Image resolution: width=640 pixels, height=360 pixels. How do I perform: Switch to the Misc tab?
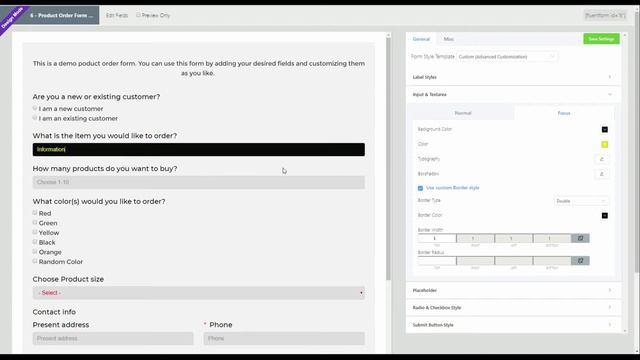[x=449, y=39]
